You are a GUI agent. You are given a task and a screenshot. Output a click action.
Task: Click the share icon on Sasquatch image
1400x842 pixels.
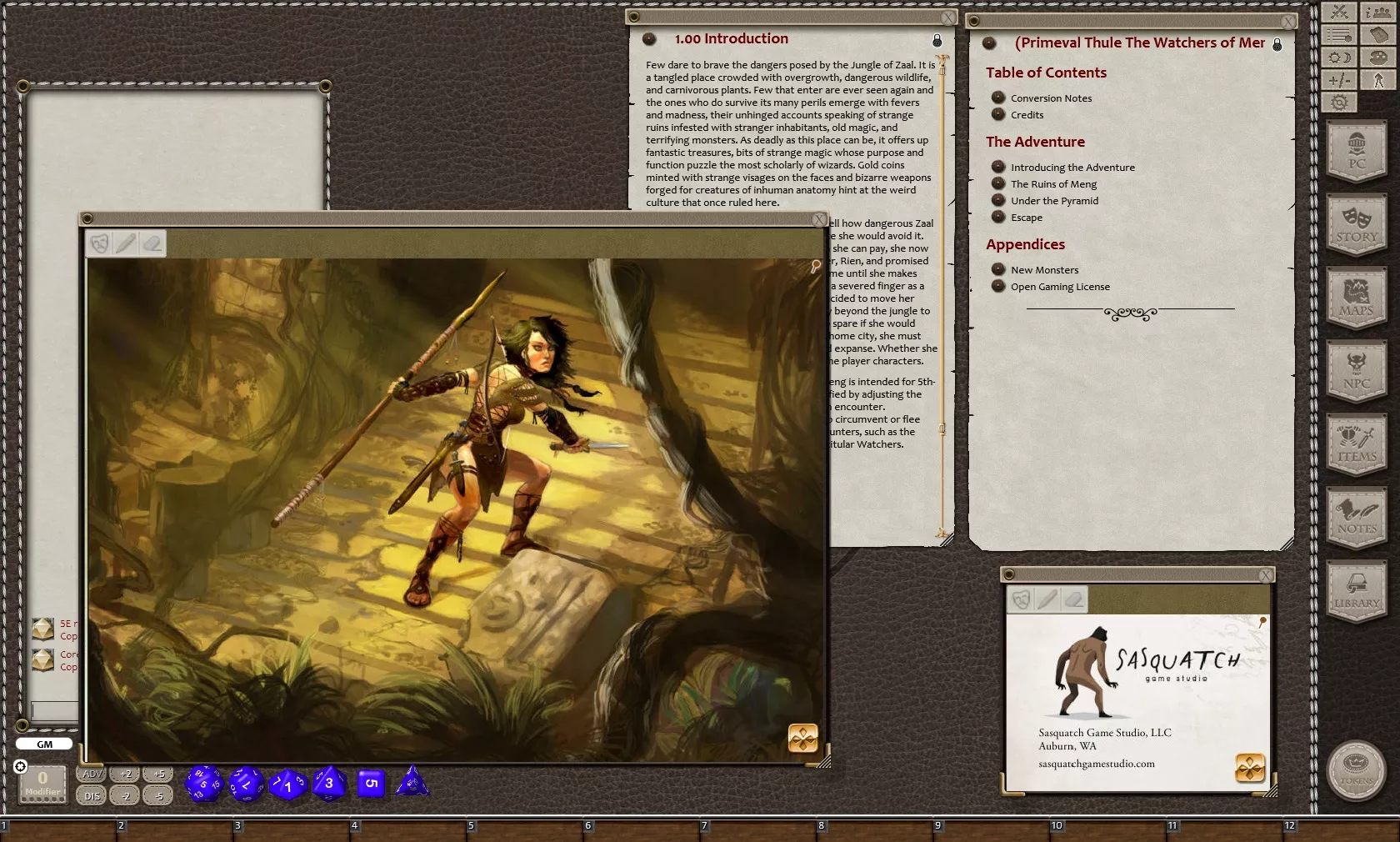tap(1250, 768)
